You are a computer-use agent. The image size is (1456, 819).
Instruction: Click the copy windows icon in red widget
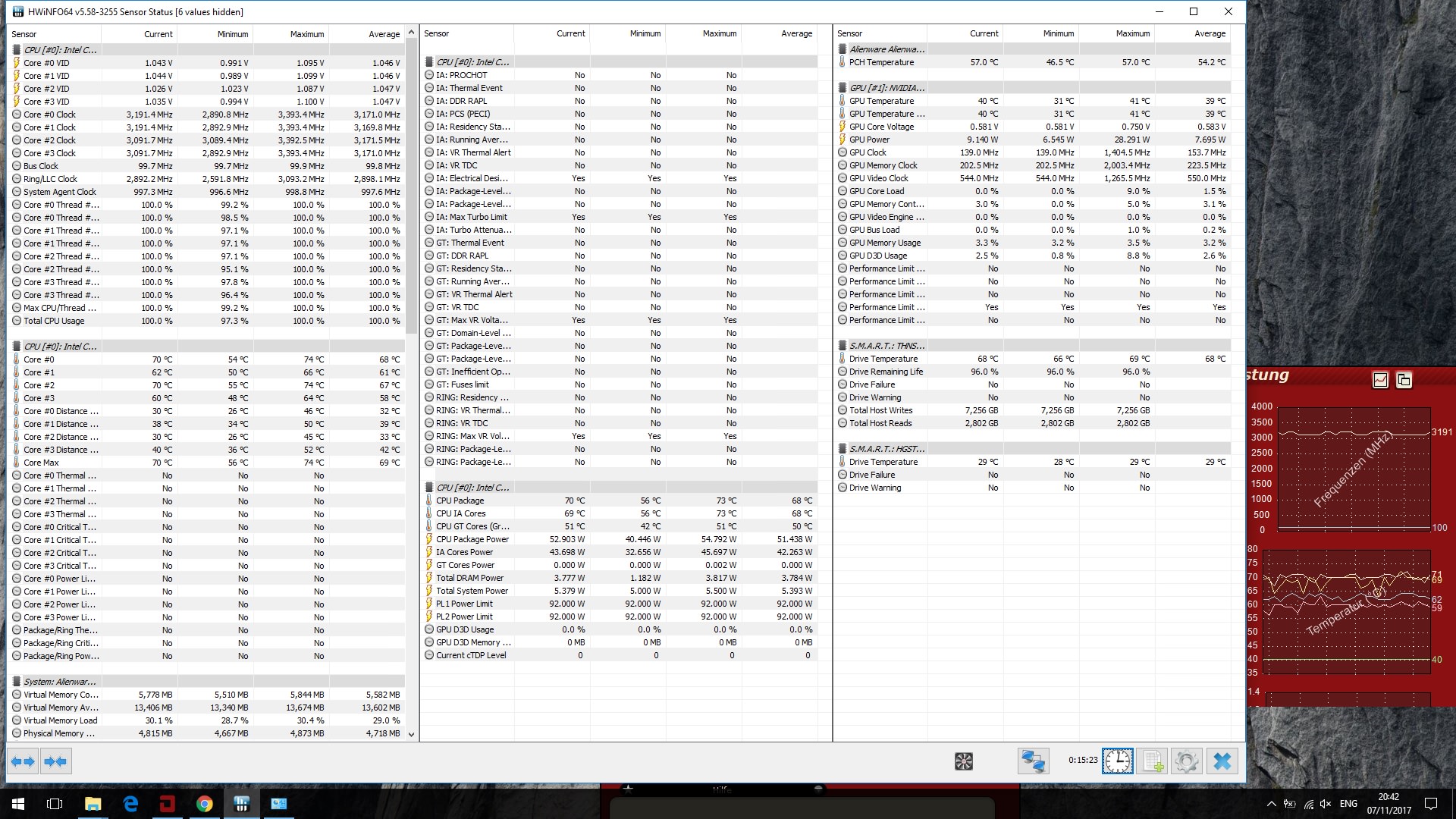tap(1404, 380)
